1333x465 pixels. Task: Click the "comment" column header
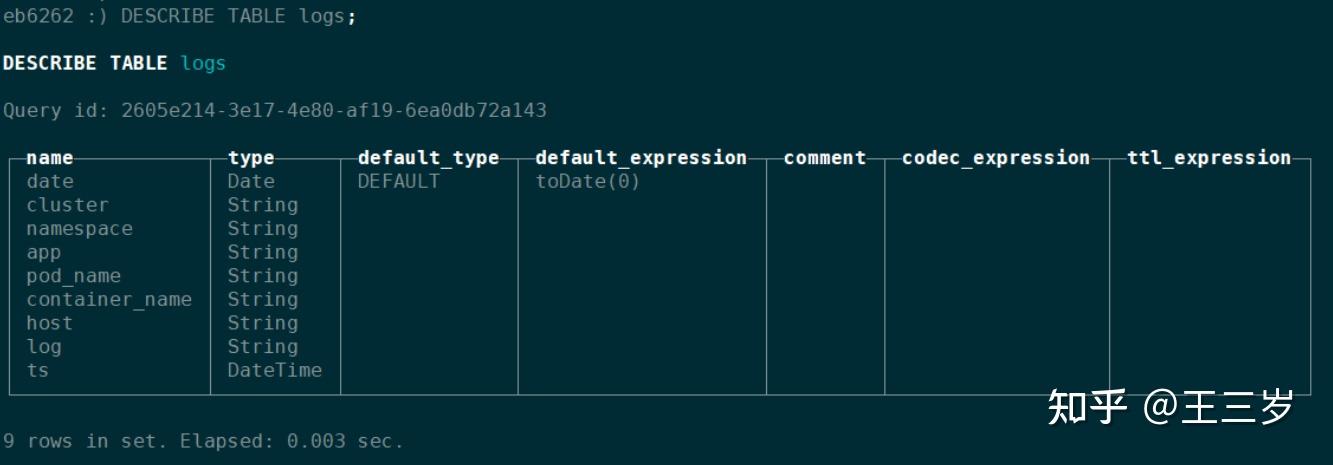coord(825,158)
